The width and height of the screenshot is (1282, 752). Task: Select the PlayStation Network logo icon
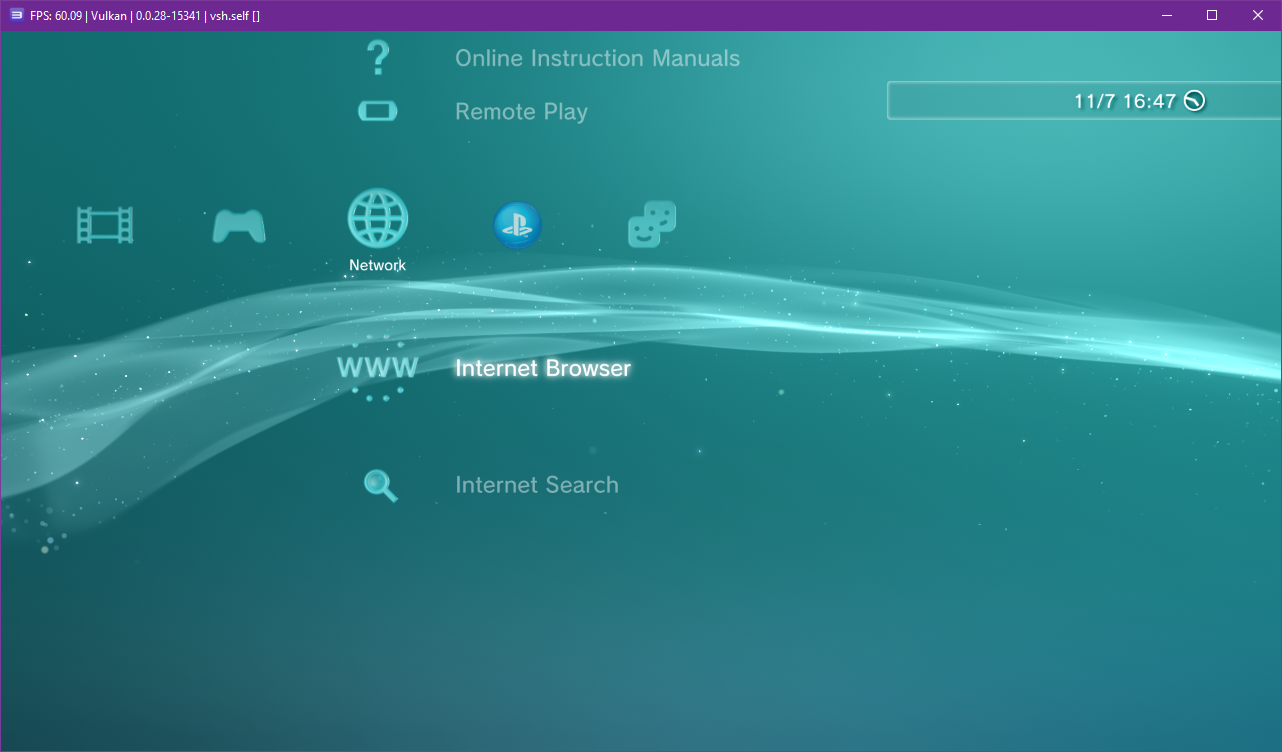pos(517,224)
